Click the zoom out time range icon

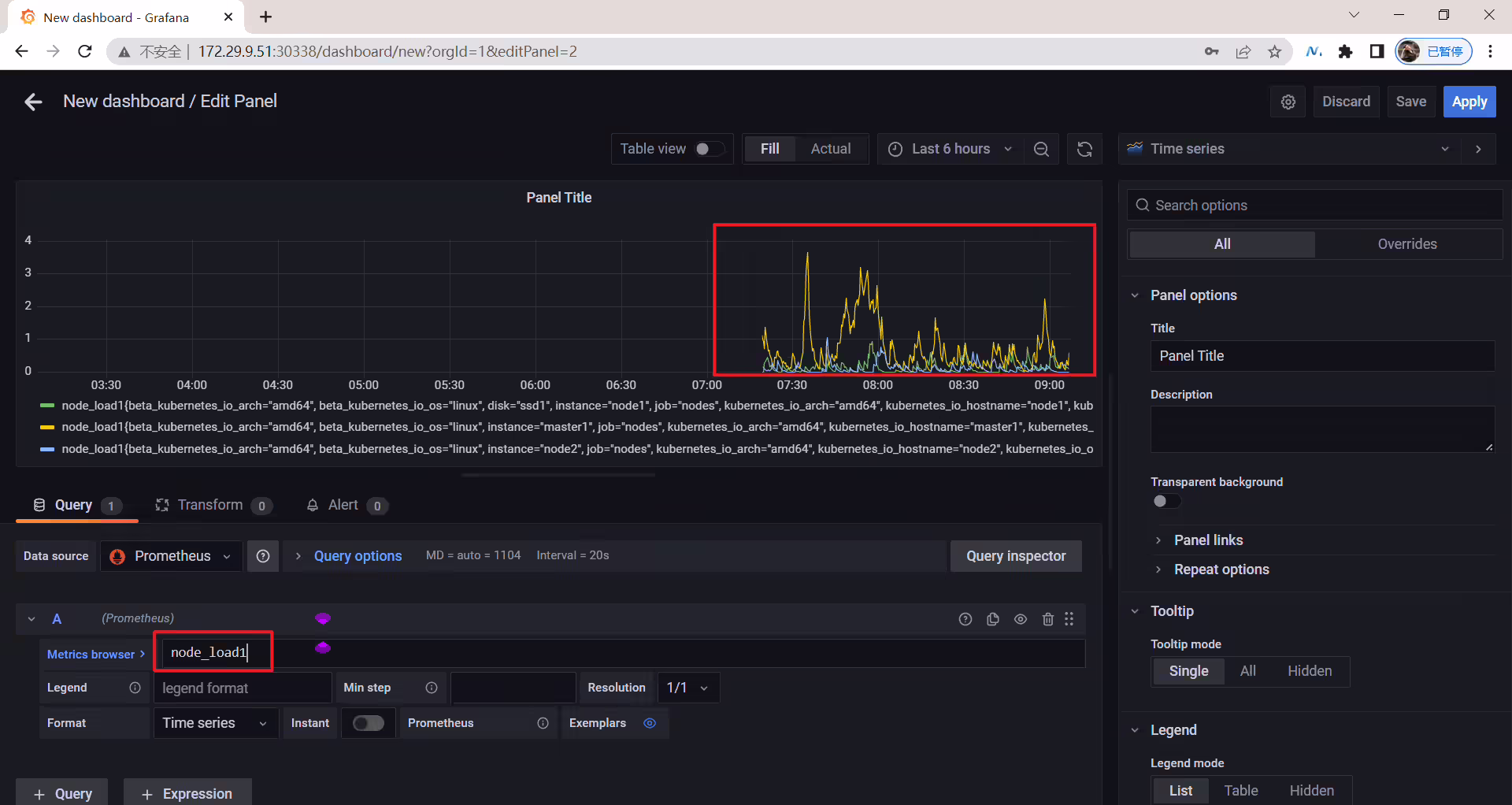1041,149
